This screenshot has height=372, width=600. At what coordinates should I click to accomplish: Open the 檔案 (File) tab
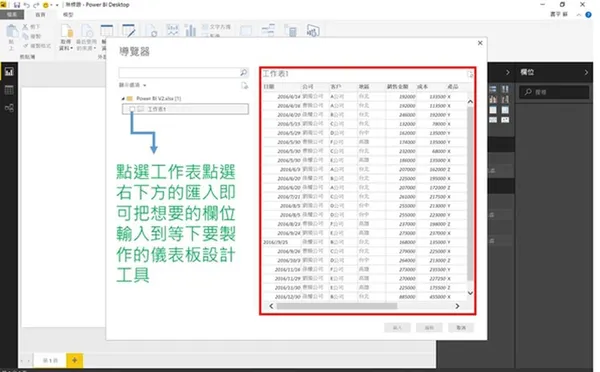click(x=12, y=15)
